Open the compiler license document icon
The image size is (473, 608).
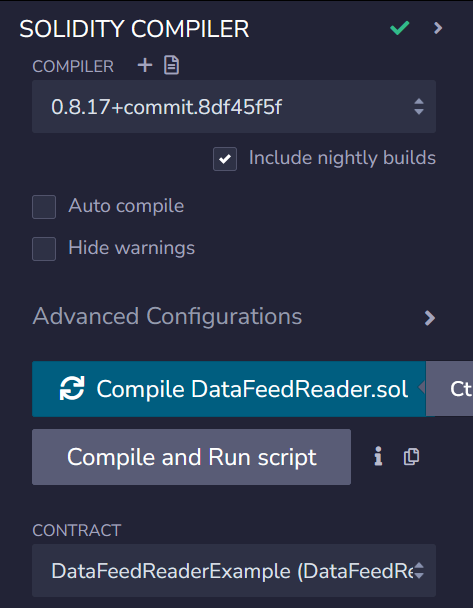pos(171,65)
